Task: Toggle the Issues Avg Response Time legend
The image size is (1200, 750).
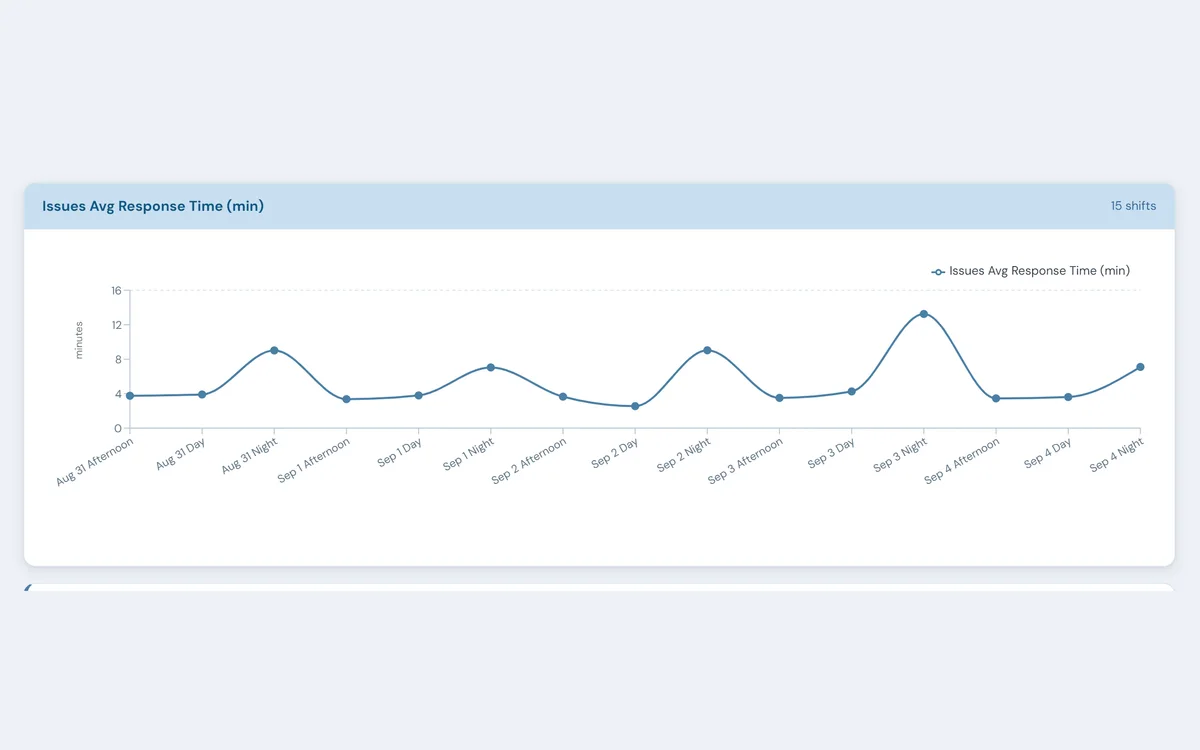Action: click(x=1031, y=271)
